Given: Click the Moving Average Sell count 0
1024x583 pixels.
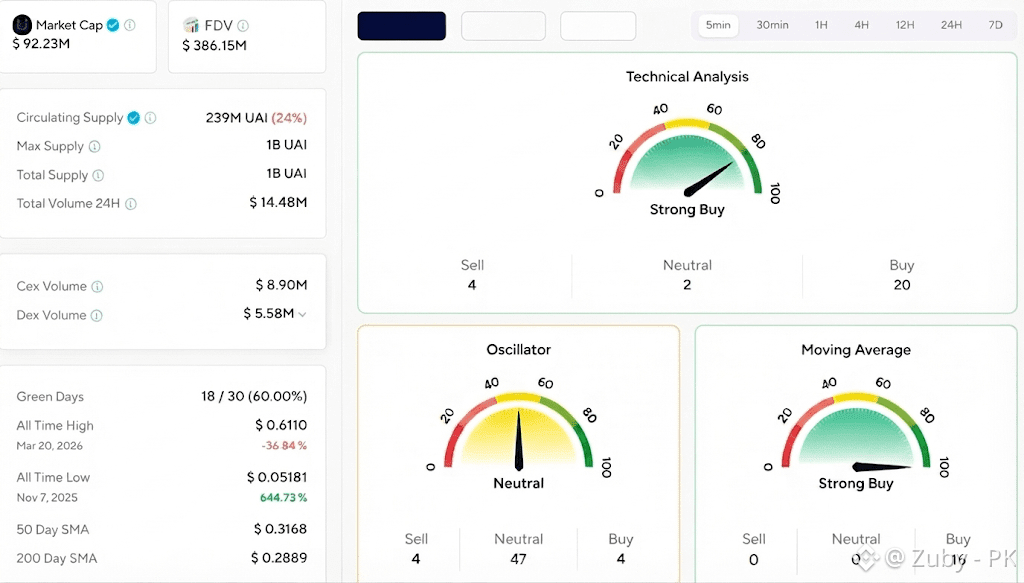Looking at the screenshot, I should 754,559.
